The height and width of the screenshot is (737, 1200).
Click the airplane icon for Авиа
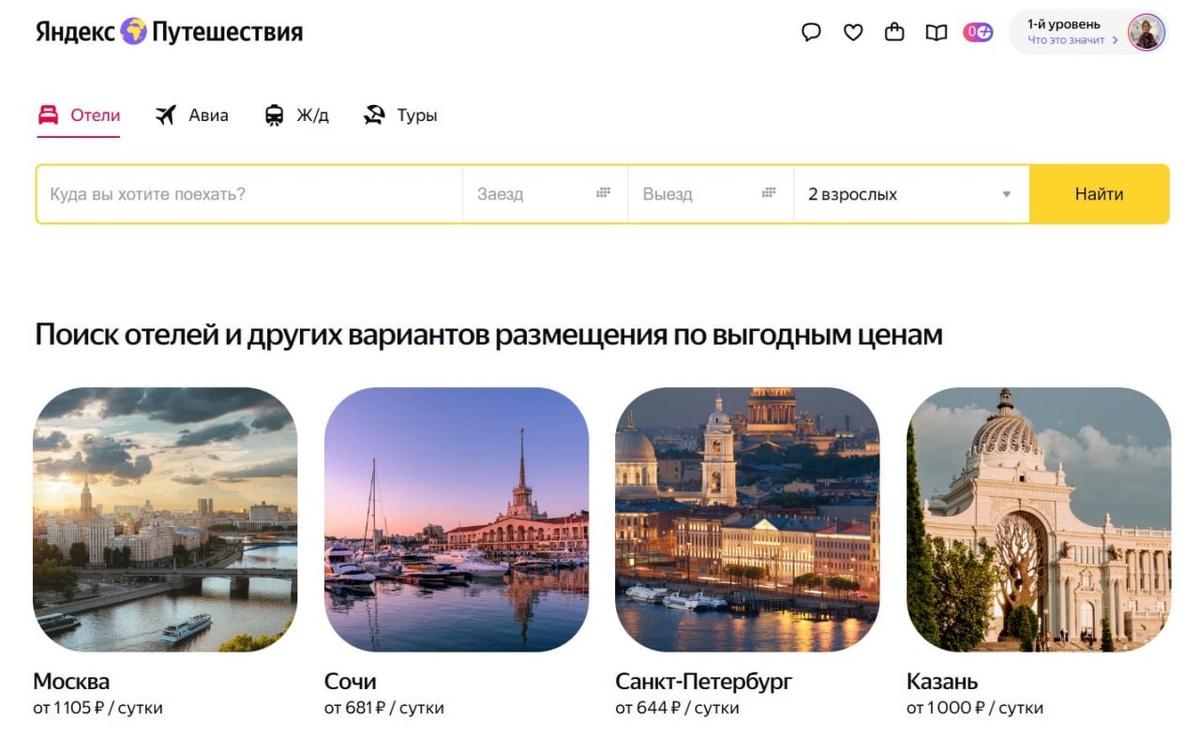[x=166, y=115]
